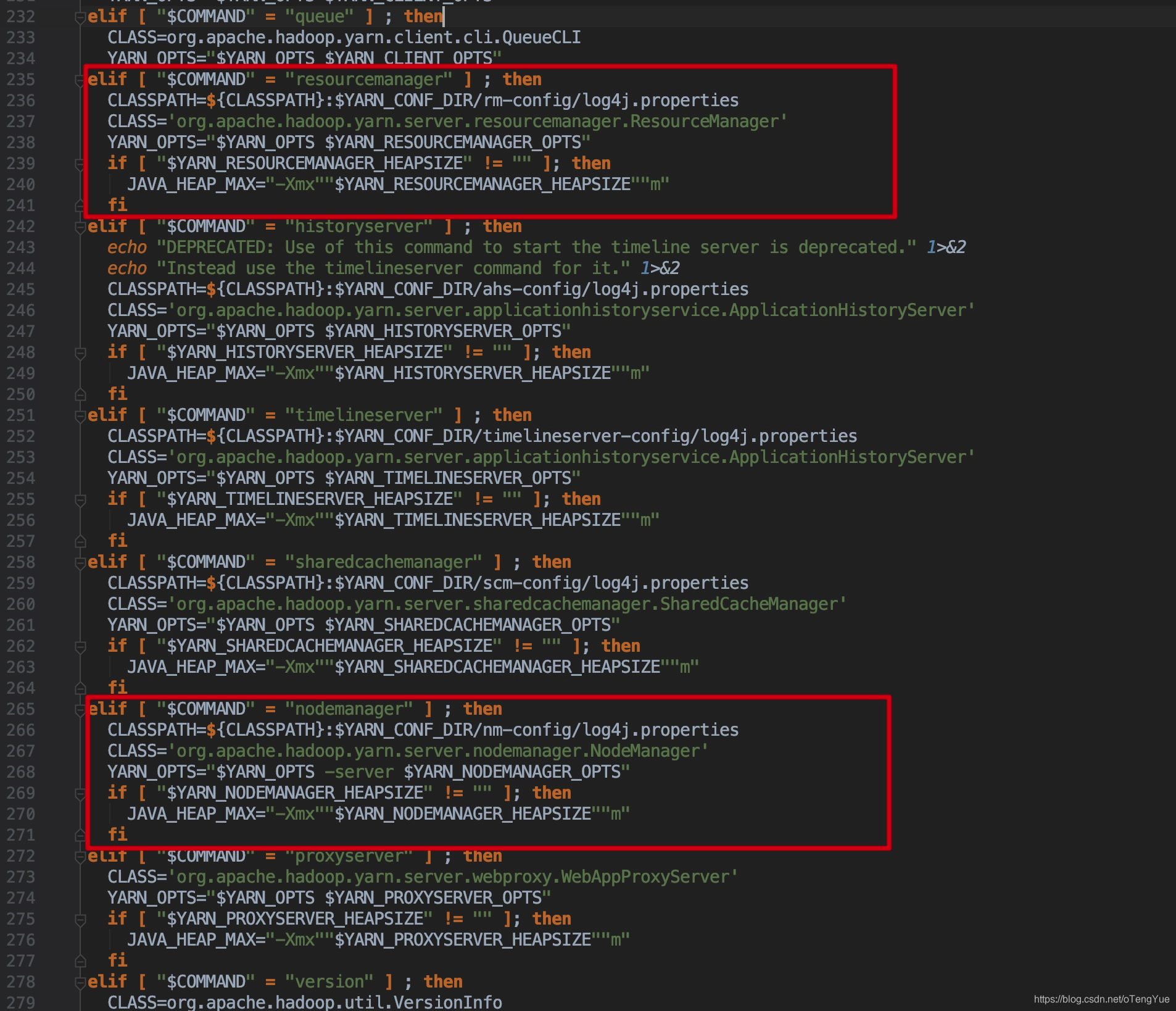Click the fold end marker on line 241
Screen dimensions: 1176x1011
point(80,206)
